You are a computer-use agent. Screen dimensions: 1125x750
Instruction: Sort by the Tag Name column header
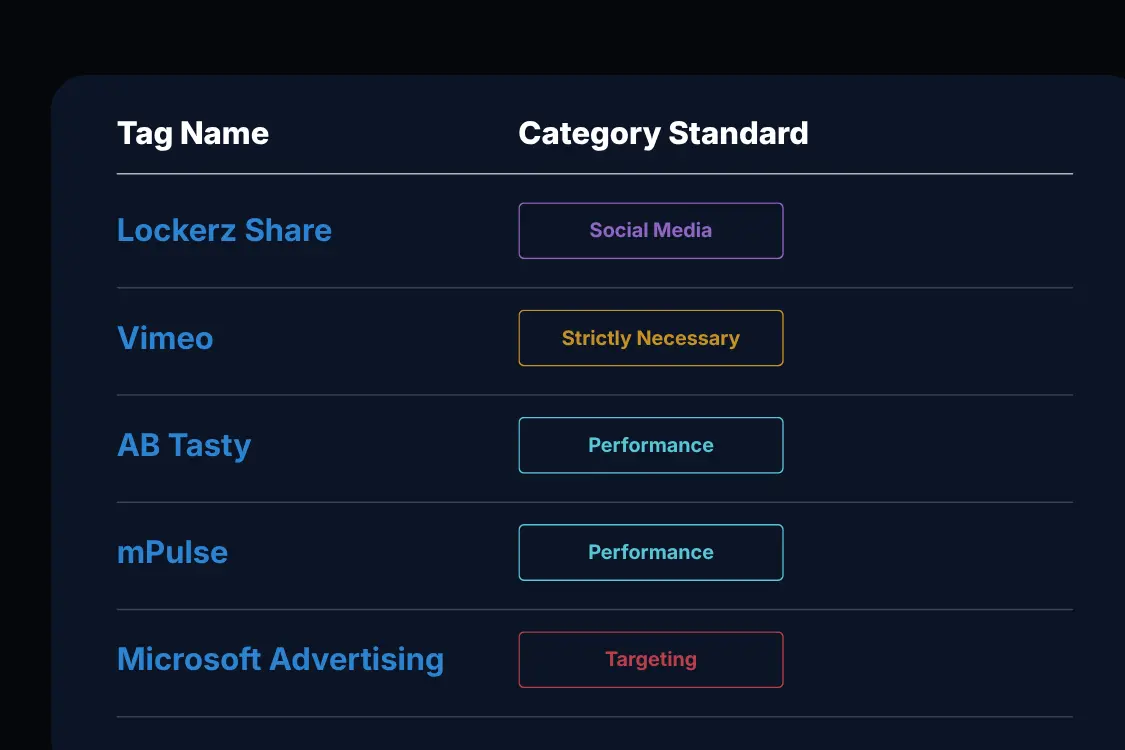coord(193,133)
